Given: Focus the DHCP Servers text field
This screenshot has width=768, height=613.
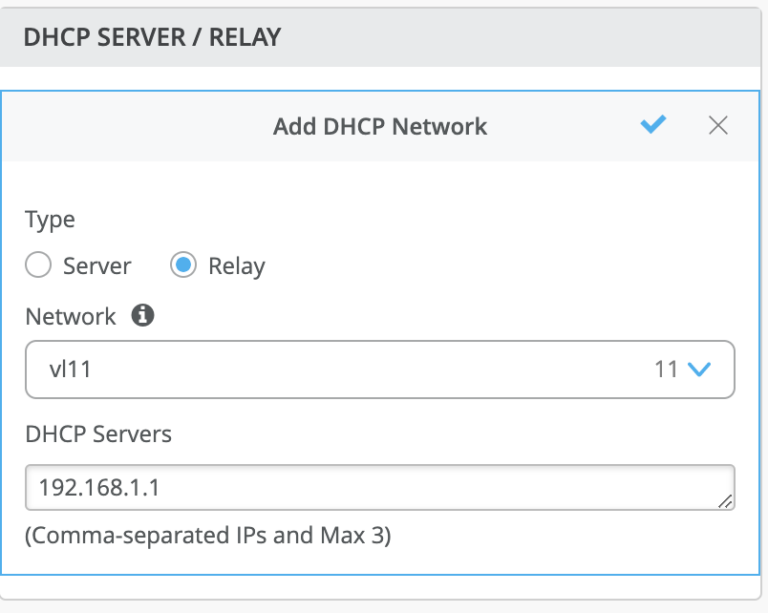Looking at the screenshot, I should click(x=380, y=487).
